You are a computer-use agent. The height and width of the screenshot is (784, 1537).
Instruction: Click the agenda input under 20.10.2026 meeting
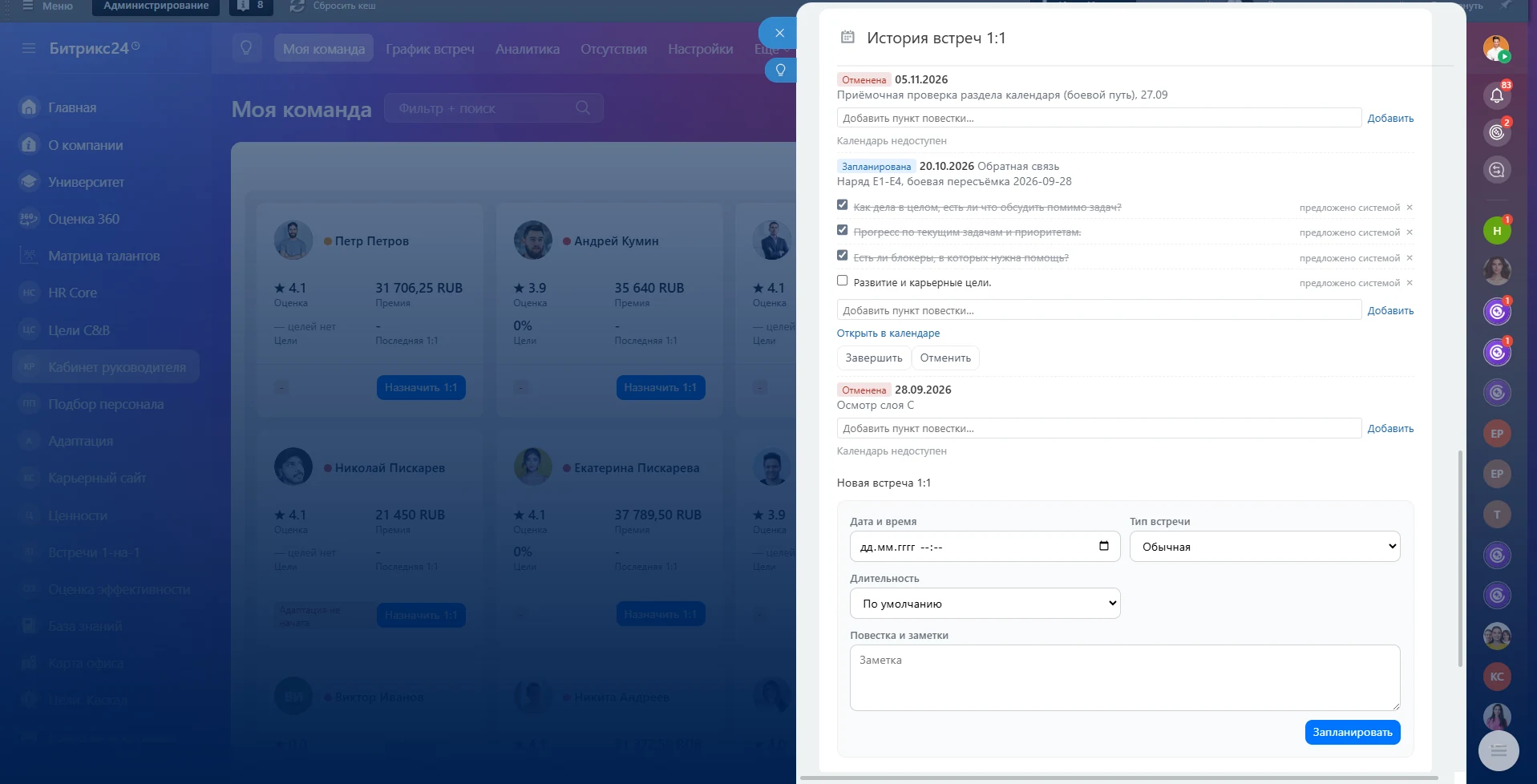click(1098, 310)
